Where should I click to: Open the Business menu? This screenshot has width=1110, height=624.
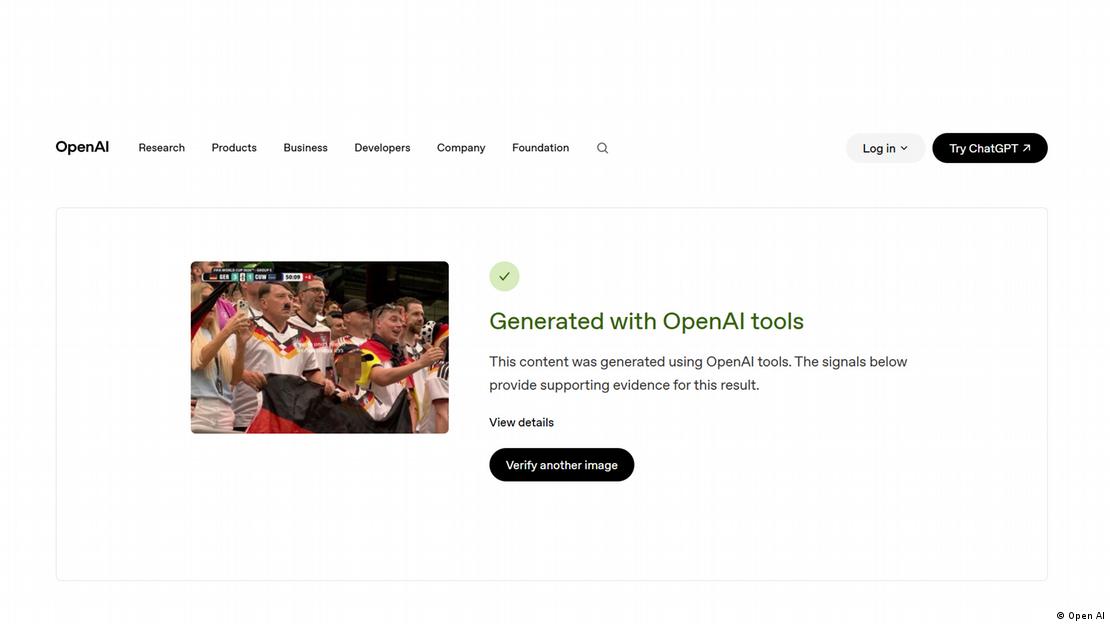[305, 148]
